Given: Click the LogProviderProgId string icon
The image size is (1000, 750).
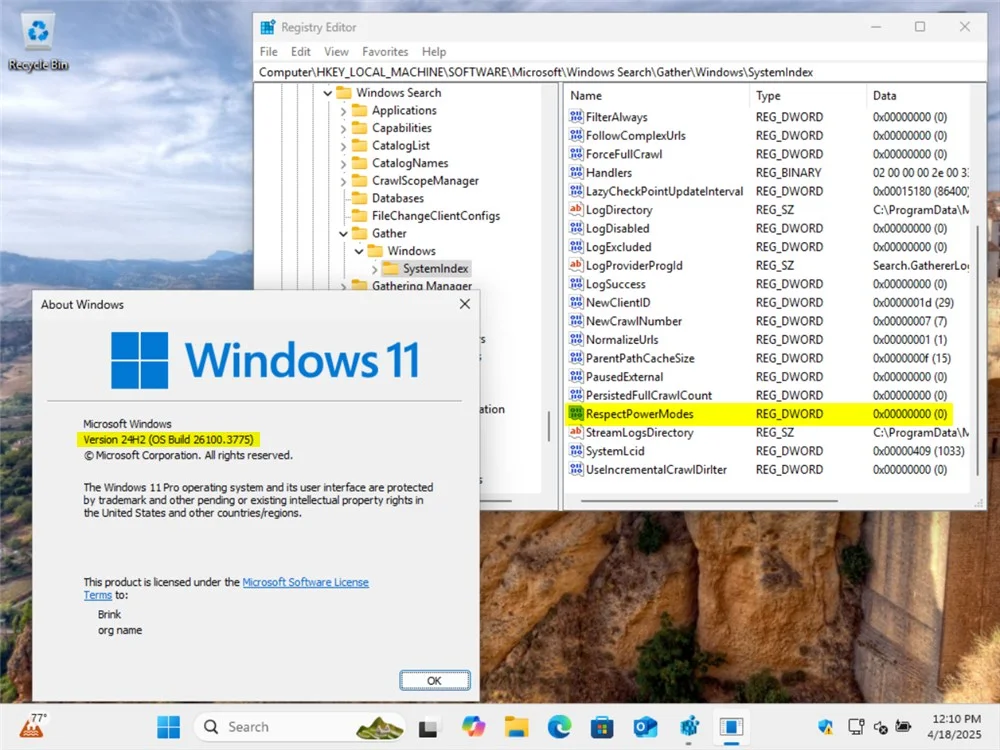Looking at the screenshot, I should click(x=576, y=265).
